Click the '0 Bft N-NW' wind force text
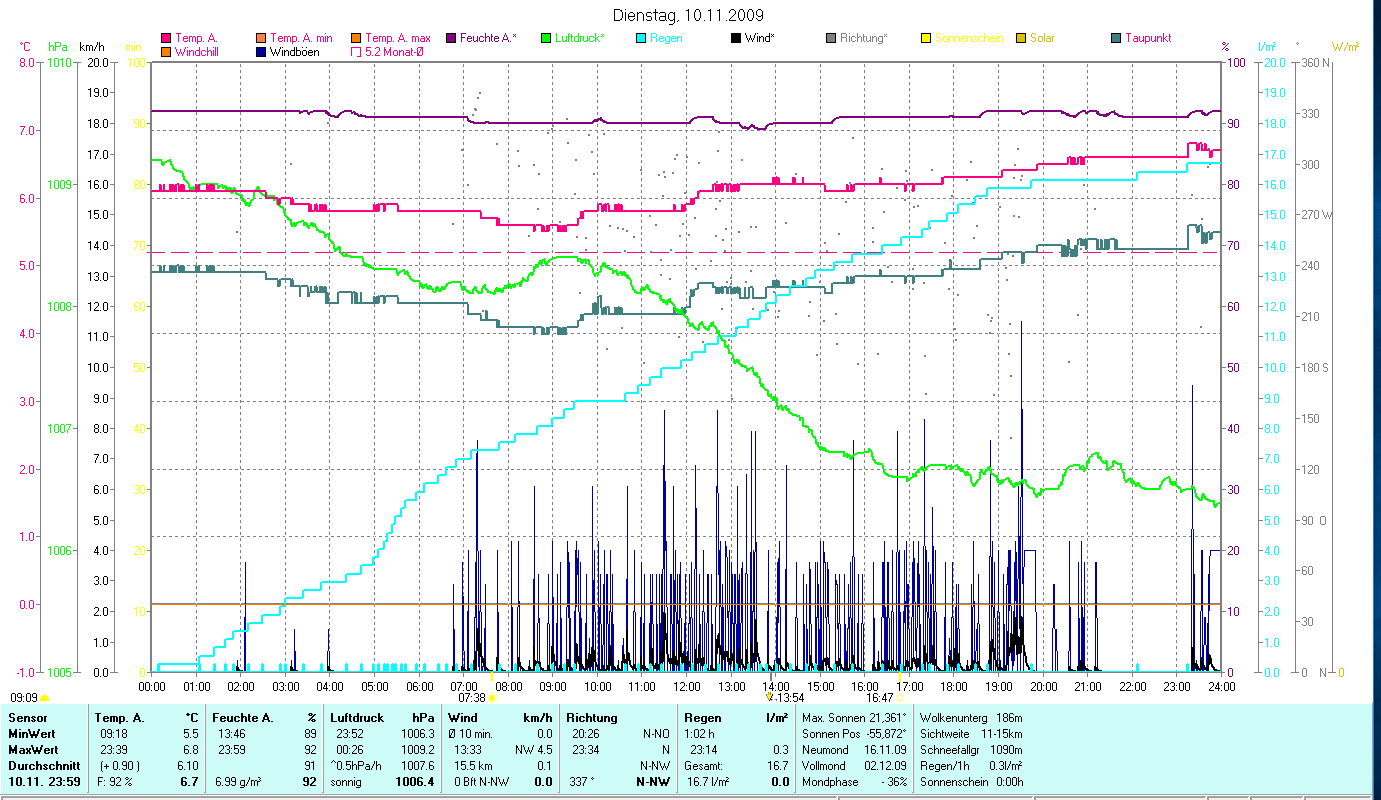 tap(480, 782)
